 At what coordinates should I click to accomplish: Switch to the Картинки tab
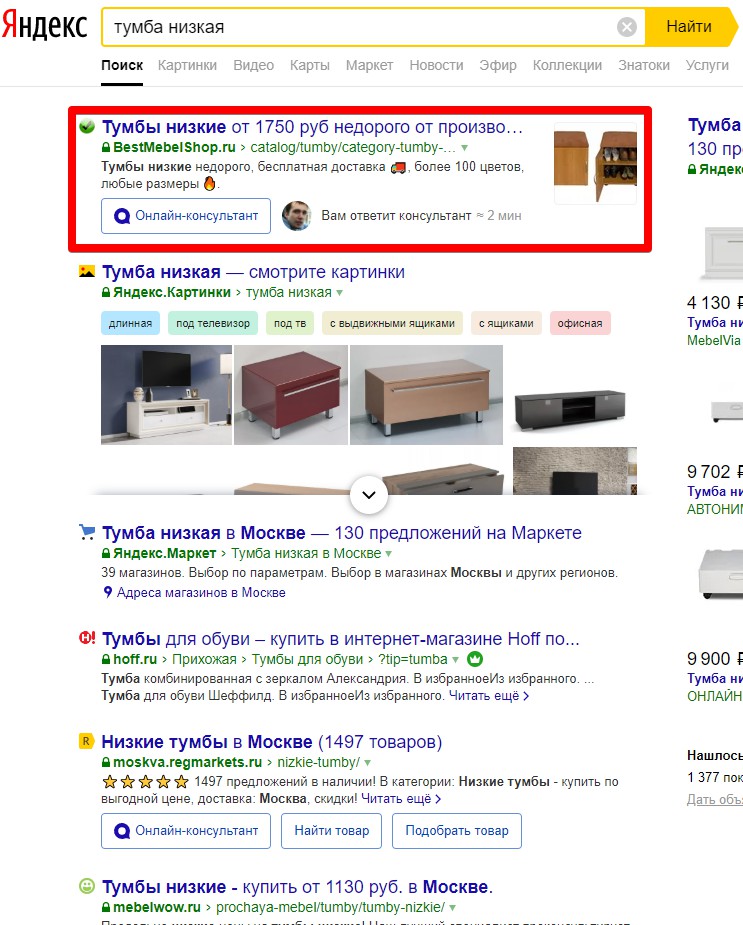pyautogui.click(x=187, y=65)
